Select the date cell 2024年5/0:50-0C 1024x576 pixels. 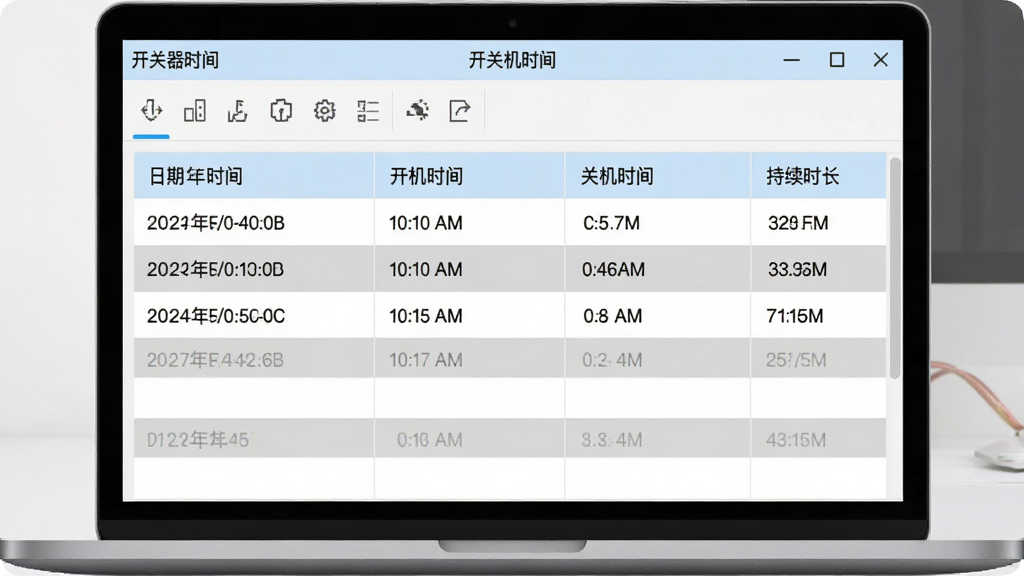[x=254, y=315]
